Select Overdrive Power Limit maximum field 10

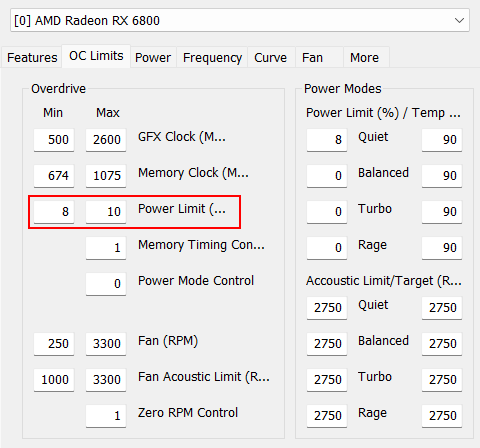(x=106, y=212)
